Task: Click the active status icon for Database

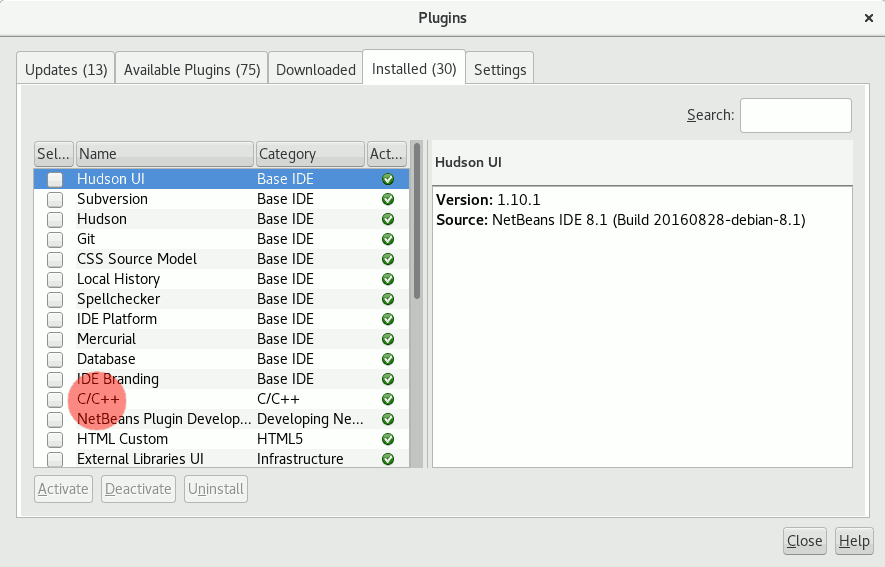Action: tap(388, 359)
